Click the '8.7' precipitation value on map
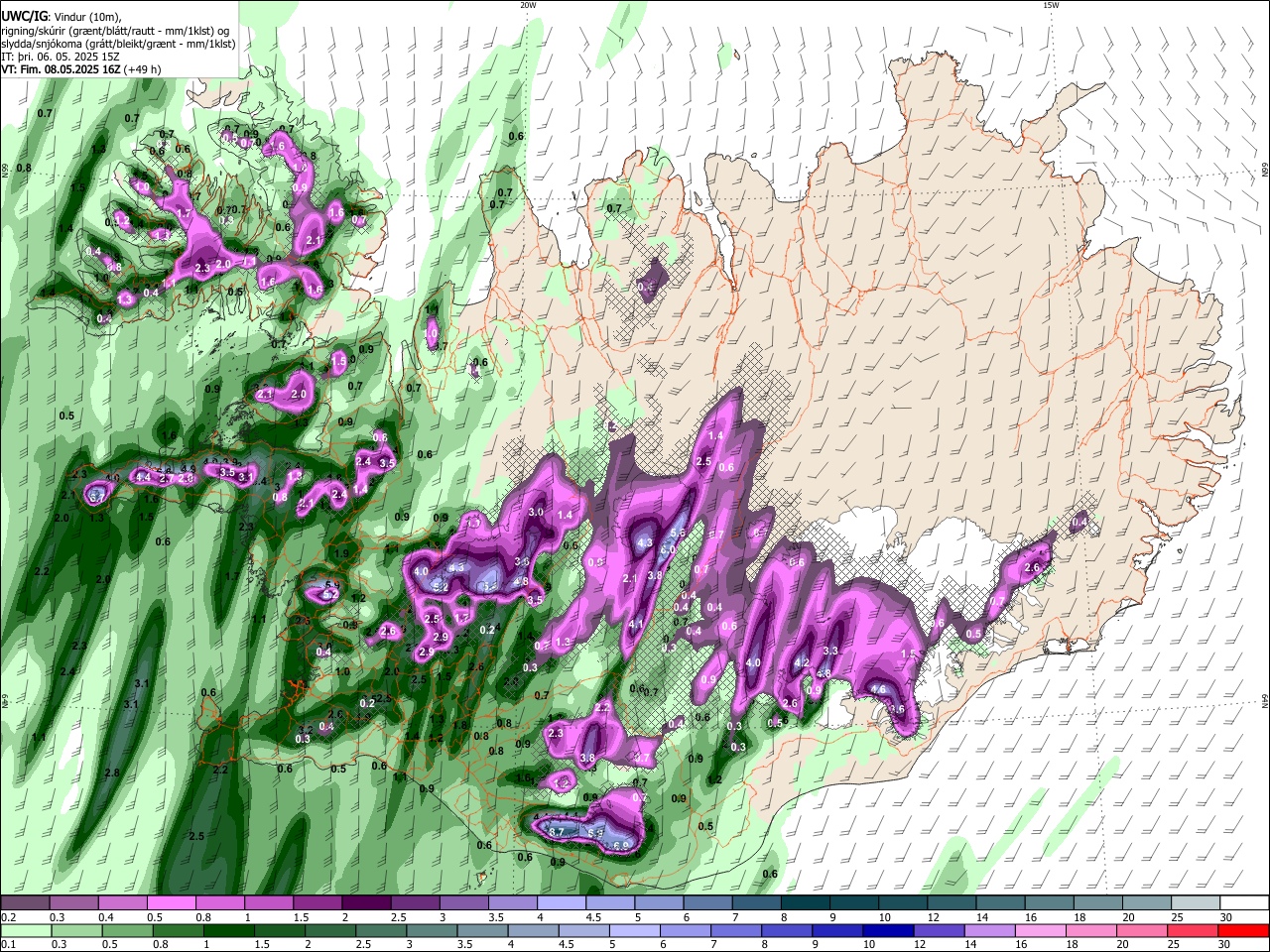The image size is (1270, 952). 557,831
